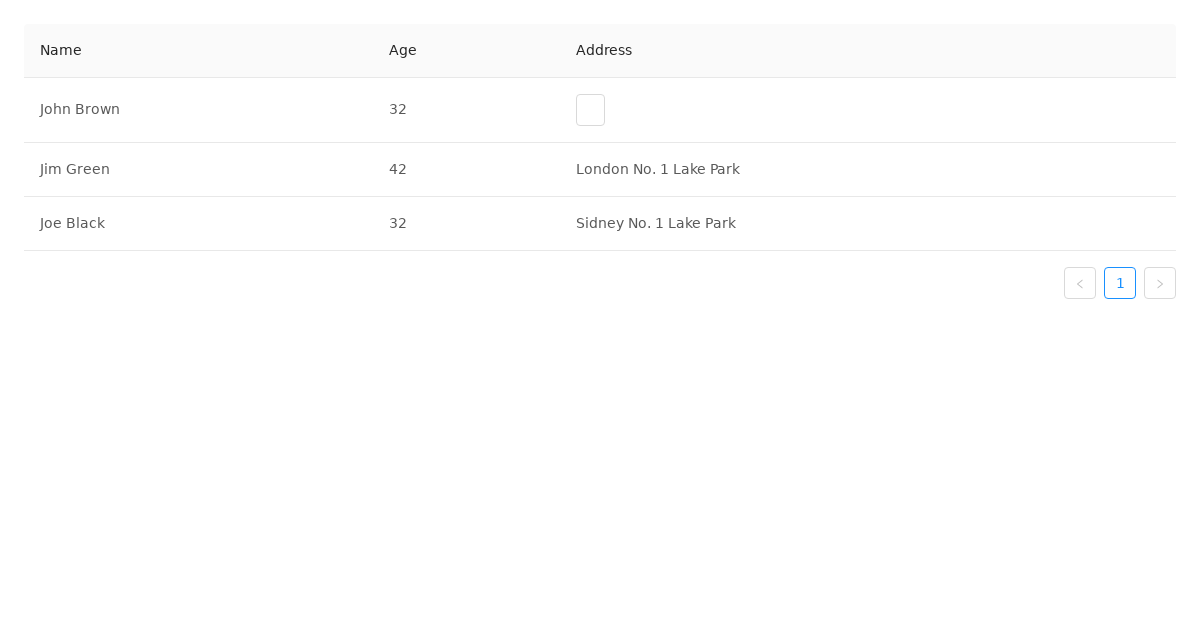Viewport: 1200px width, 630px height.
Task: Click the Sidney No. 1 Lake Park address
Action: point(656,223)
